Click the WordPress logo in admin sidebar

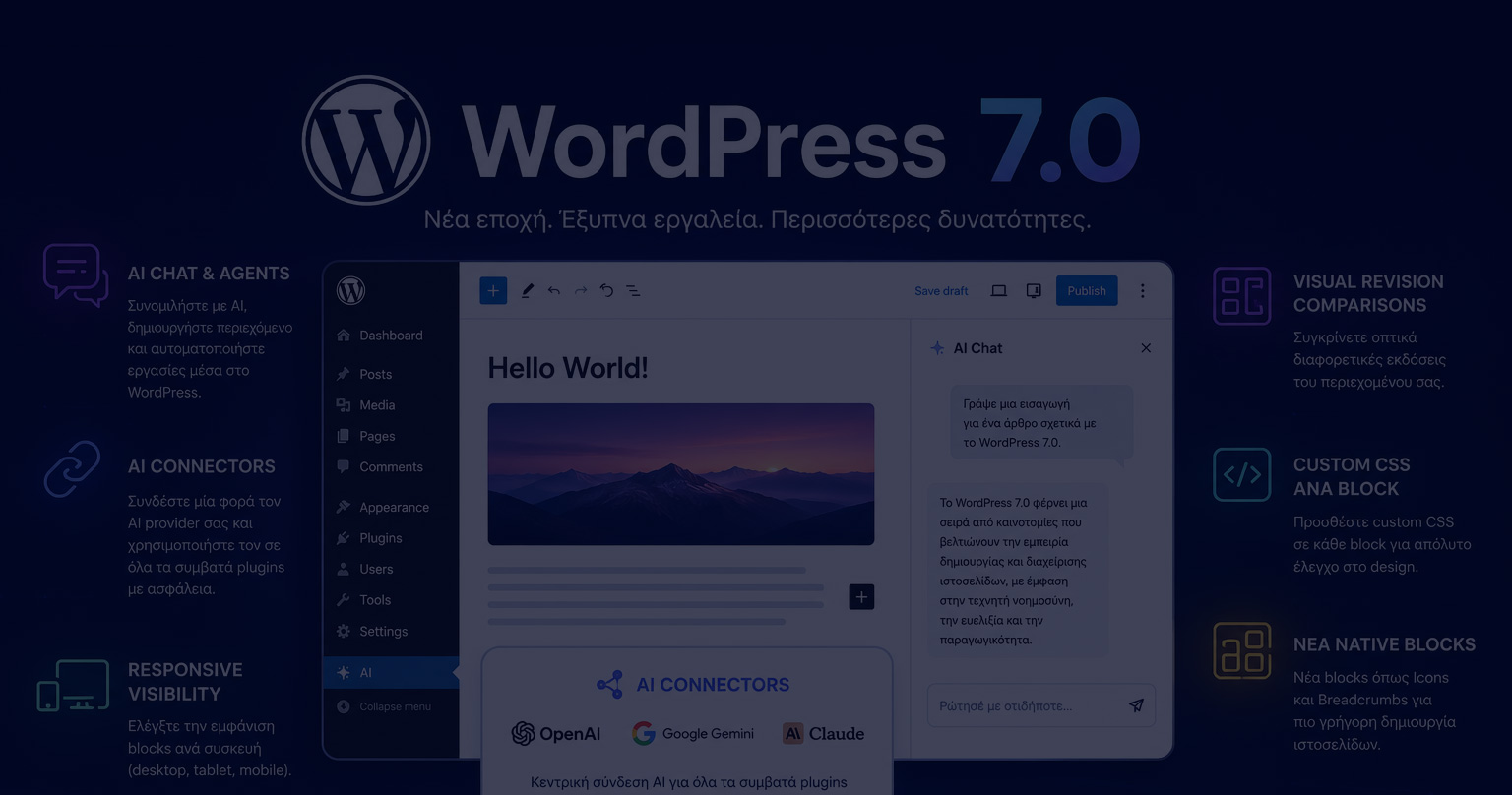(350, 290)
